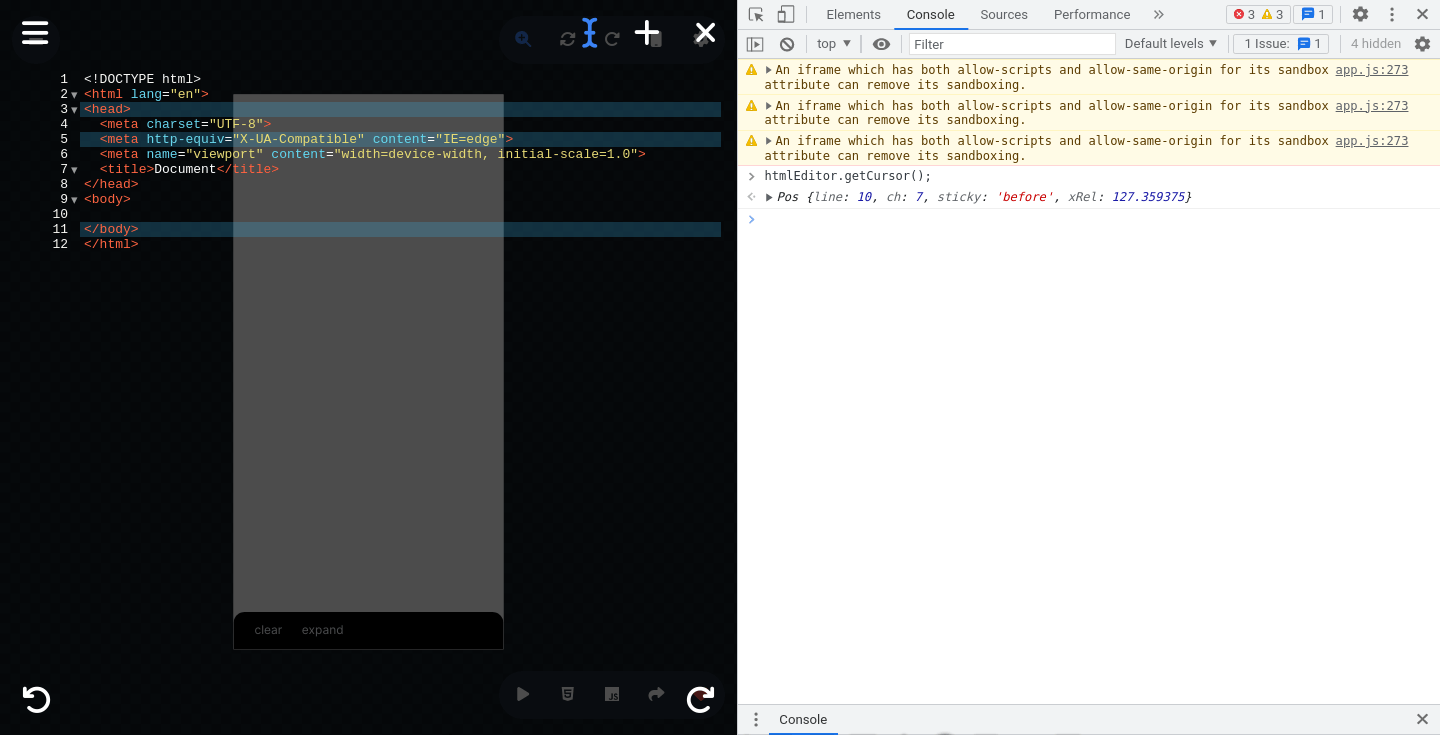The width and height of the screenshot is (1440, 735).
Task: Toggle inspect element mode
Action: 757,15
